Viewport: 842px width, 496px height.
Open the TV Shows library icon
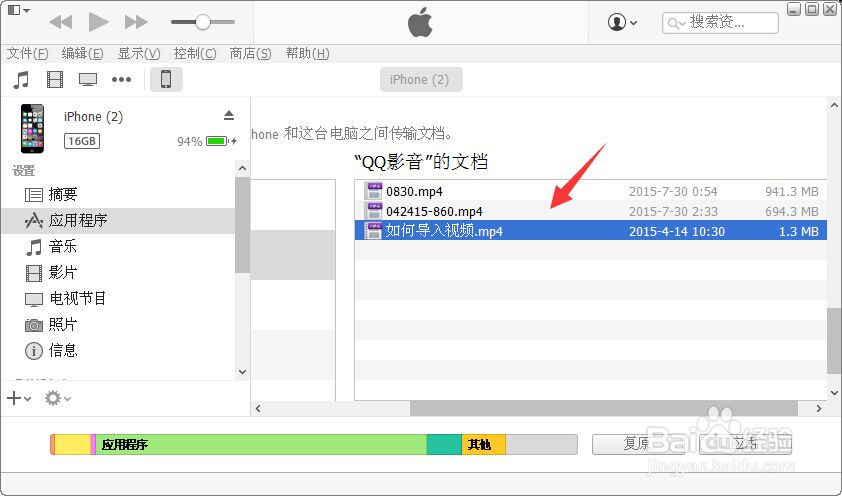tap(88, 80)
